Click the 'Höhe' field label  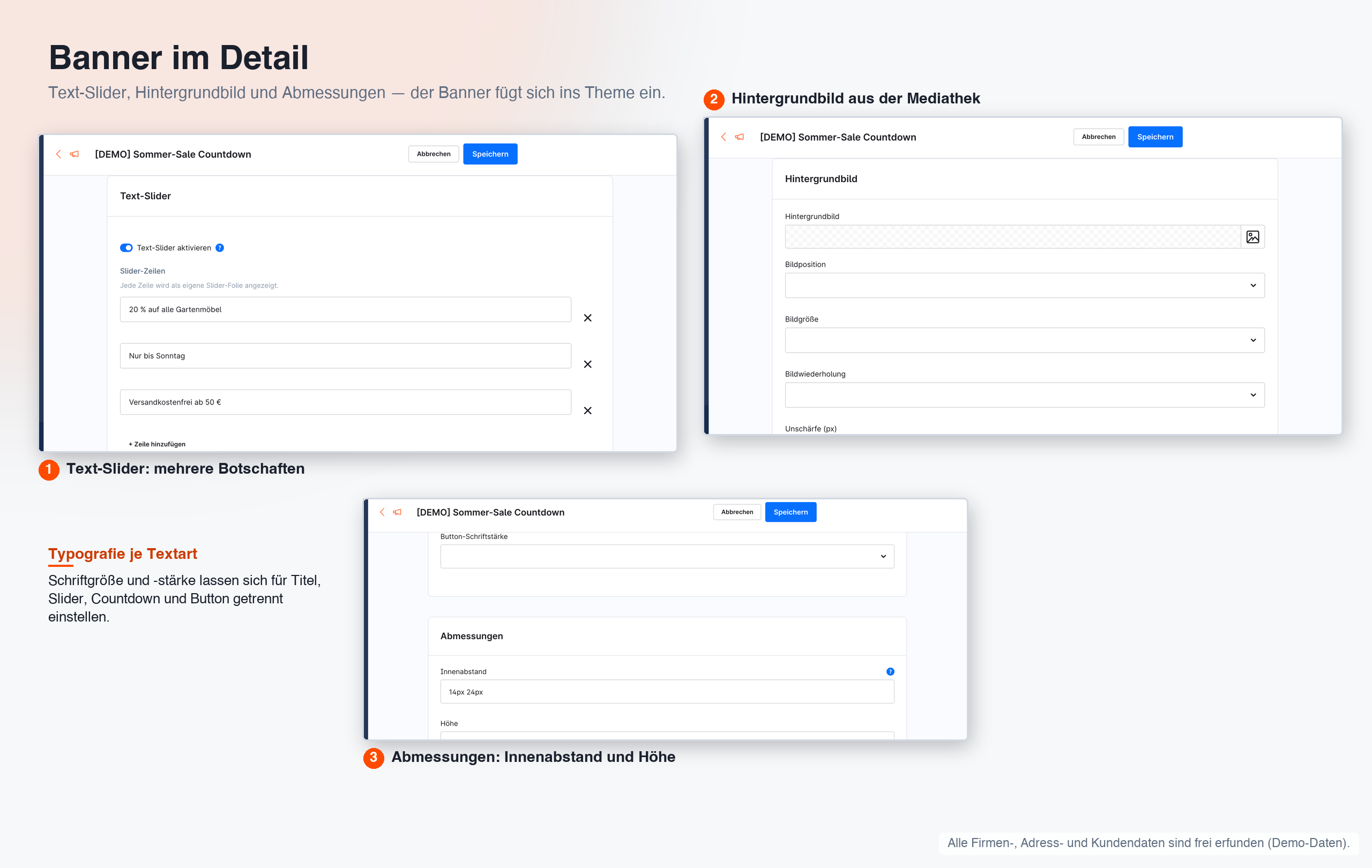tap(449, 723)
